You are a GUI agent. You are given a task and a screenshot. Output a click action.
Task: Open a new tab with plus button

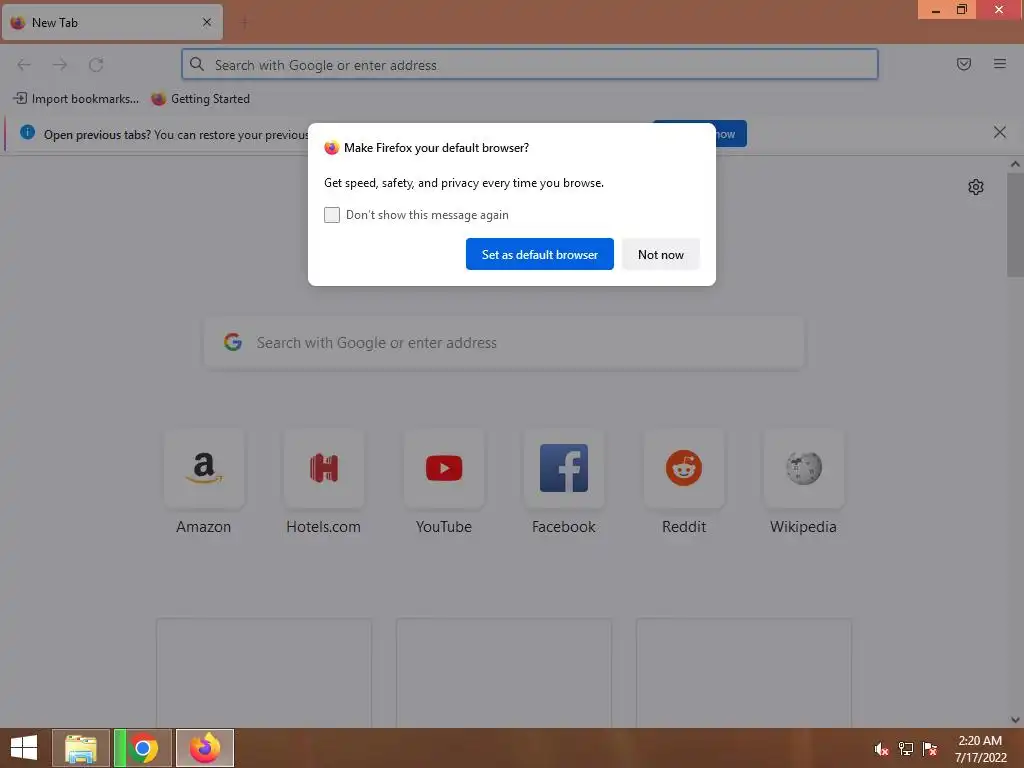coord(244,23)
